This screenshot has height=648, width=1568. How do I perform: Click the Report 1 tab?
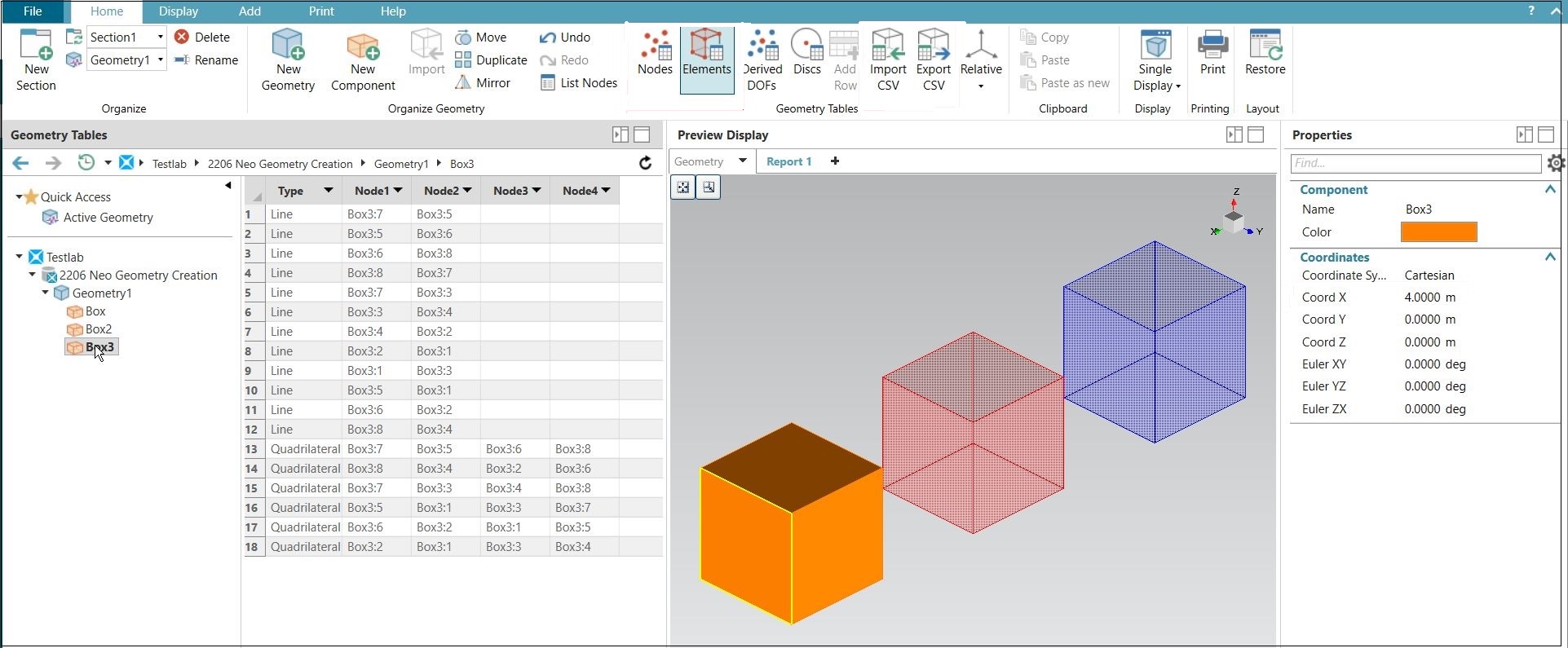(x=788, y=161)
